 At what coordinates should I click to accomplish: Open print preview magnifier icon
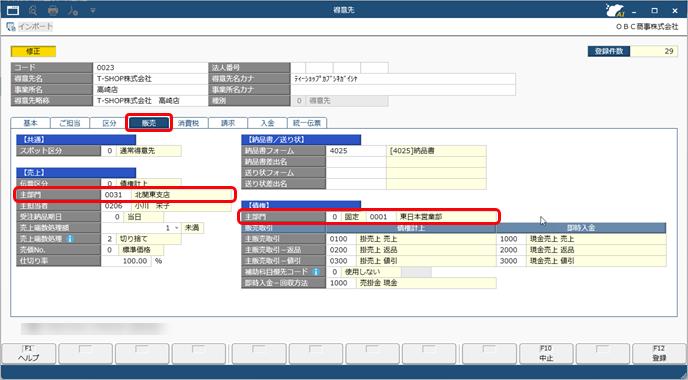(33, 10)
